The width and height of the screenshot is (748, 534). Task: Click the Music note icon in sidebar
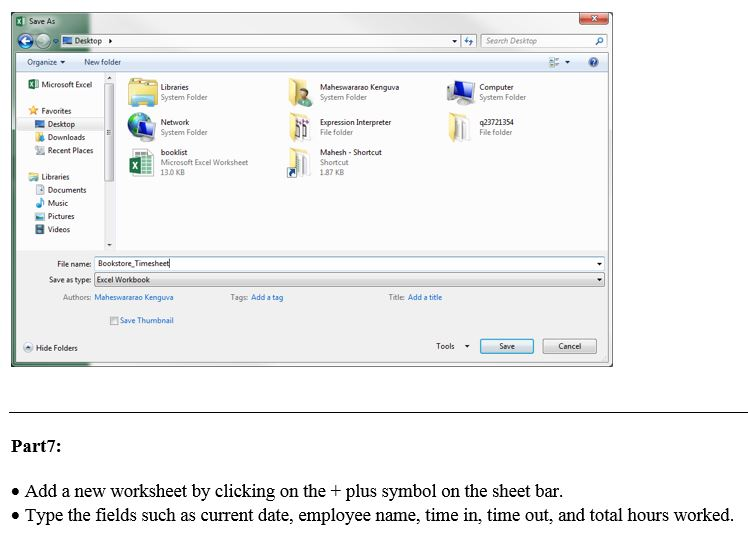click(x=40, y=203)
